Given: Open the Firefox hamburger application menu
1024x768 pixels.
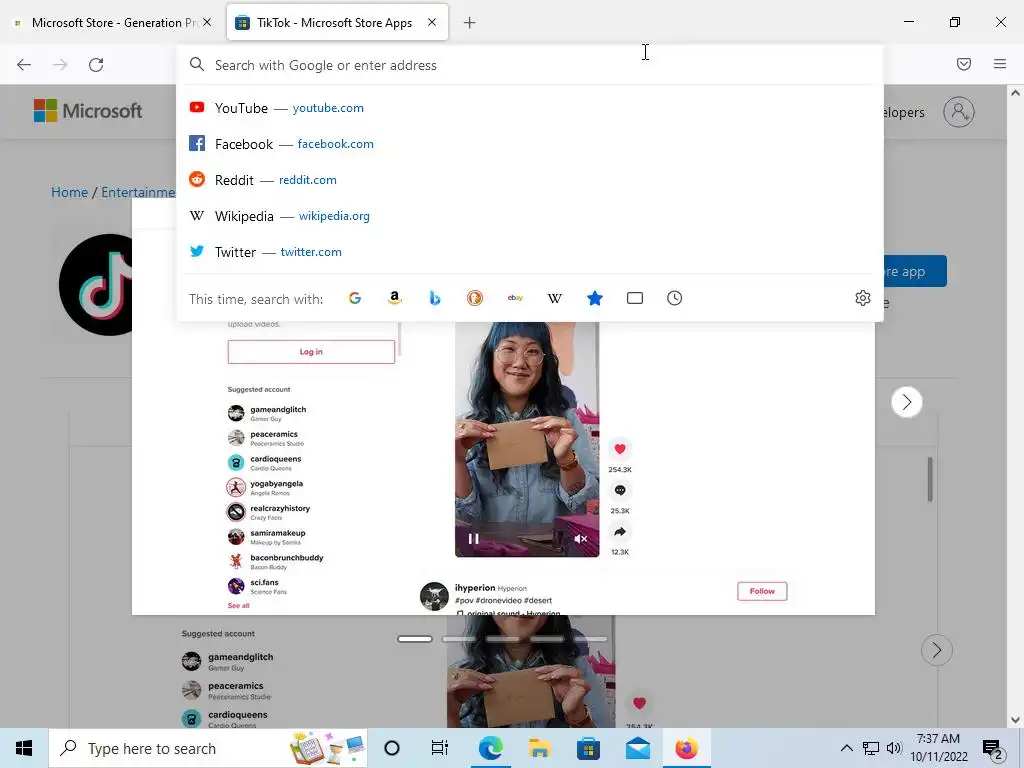Looking at the screenshot, I should 1000,64.
